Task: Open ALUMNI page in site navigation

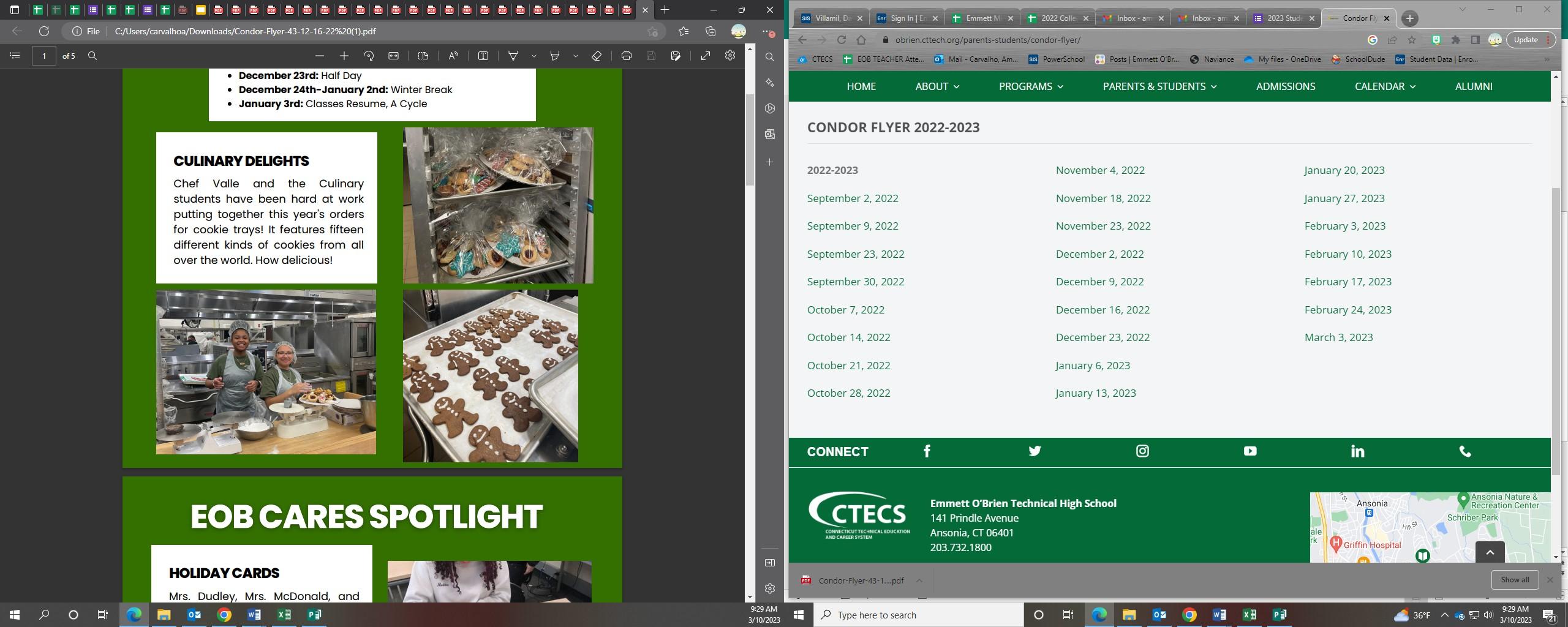Action: click(1474, 86)
